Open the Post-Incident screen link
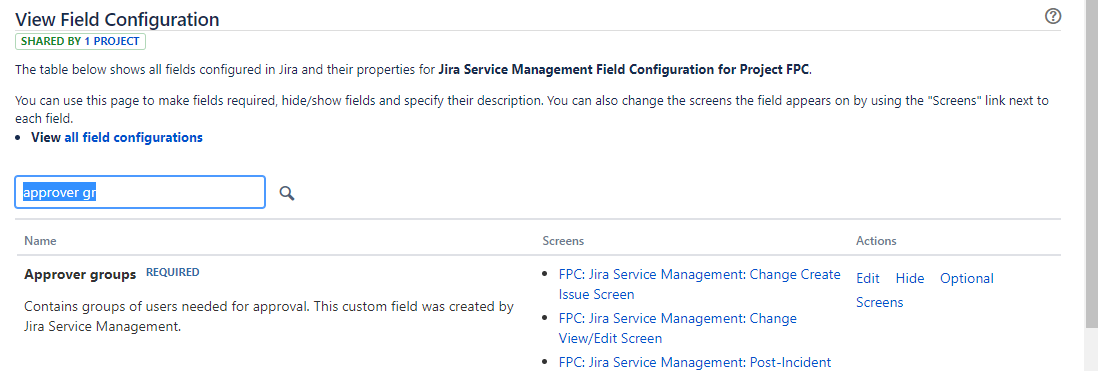 tap(695, 363)
